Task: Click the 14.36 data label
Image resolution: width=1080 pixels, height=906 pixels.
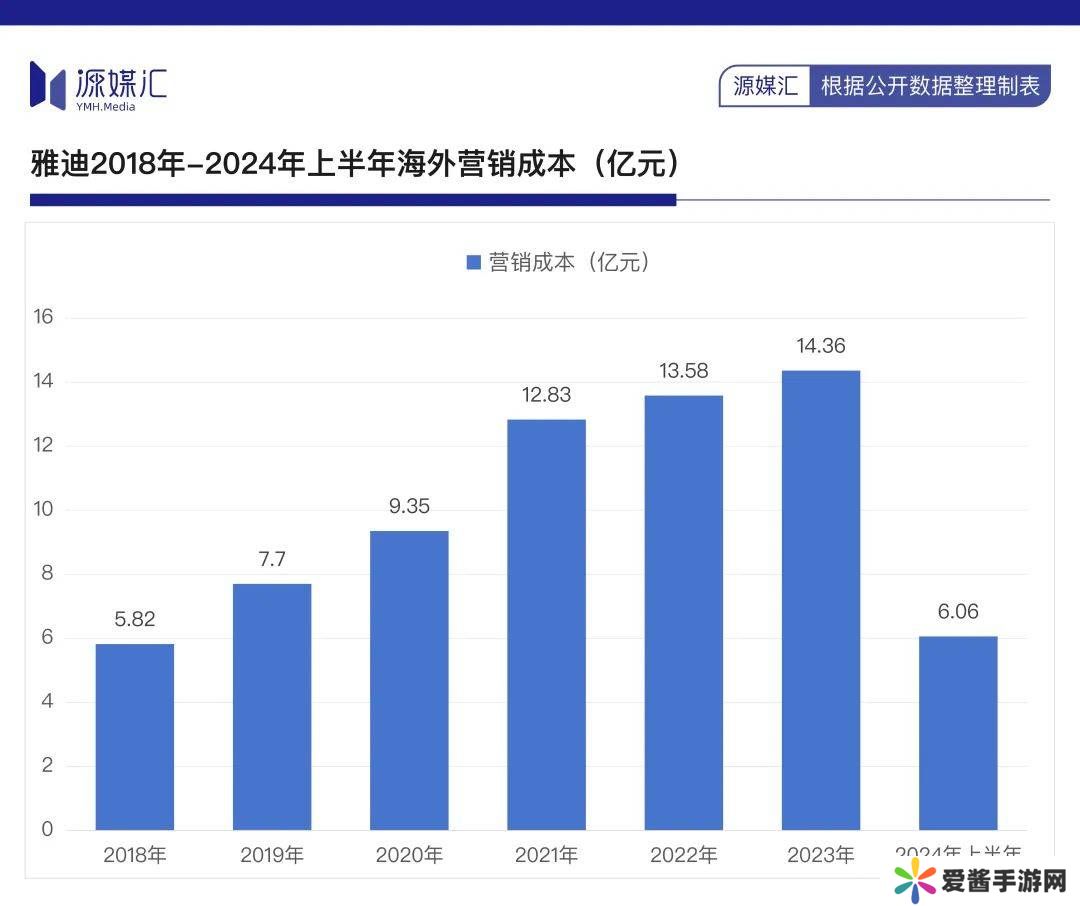Action: [820, 346]
